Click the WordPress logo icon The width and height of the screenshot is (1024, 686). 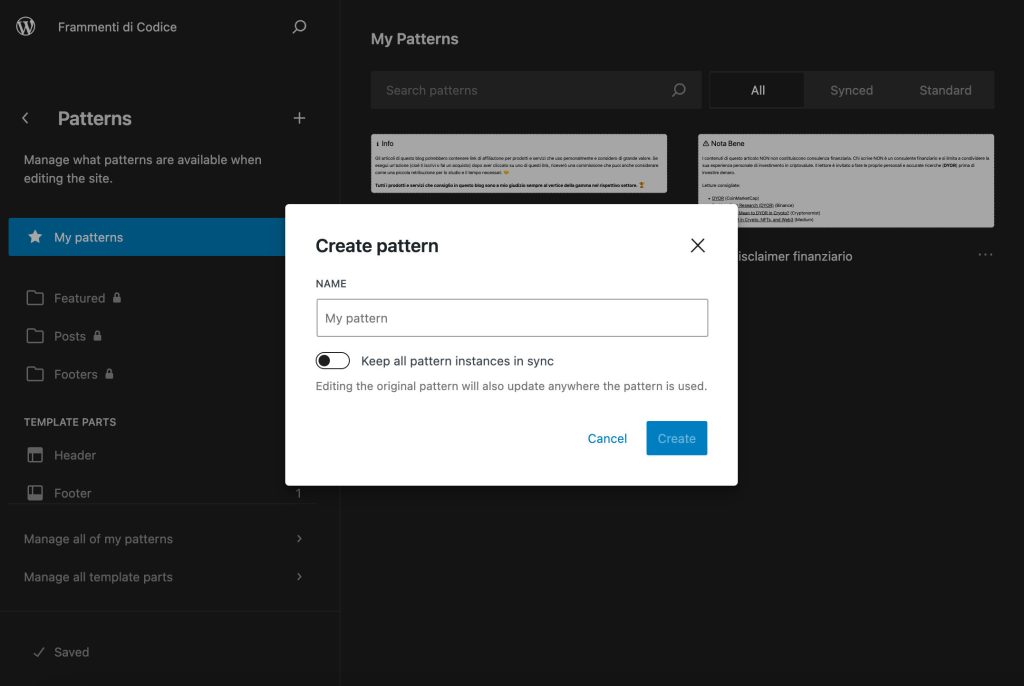click(x=24, y=27)
